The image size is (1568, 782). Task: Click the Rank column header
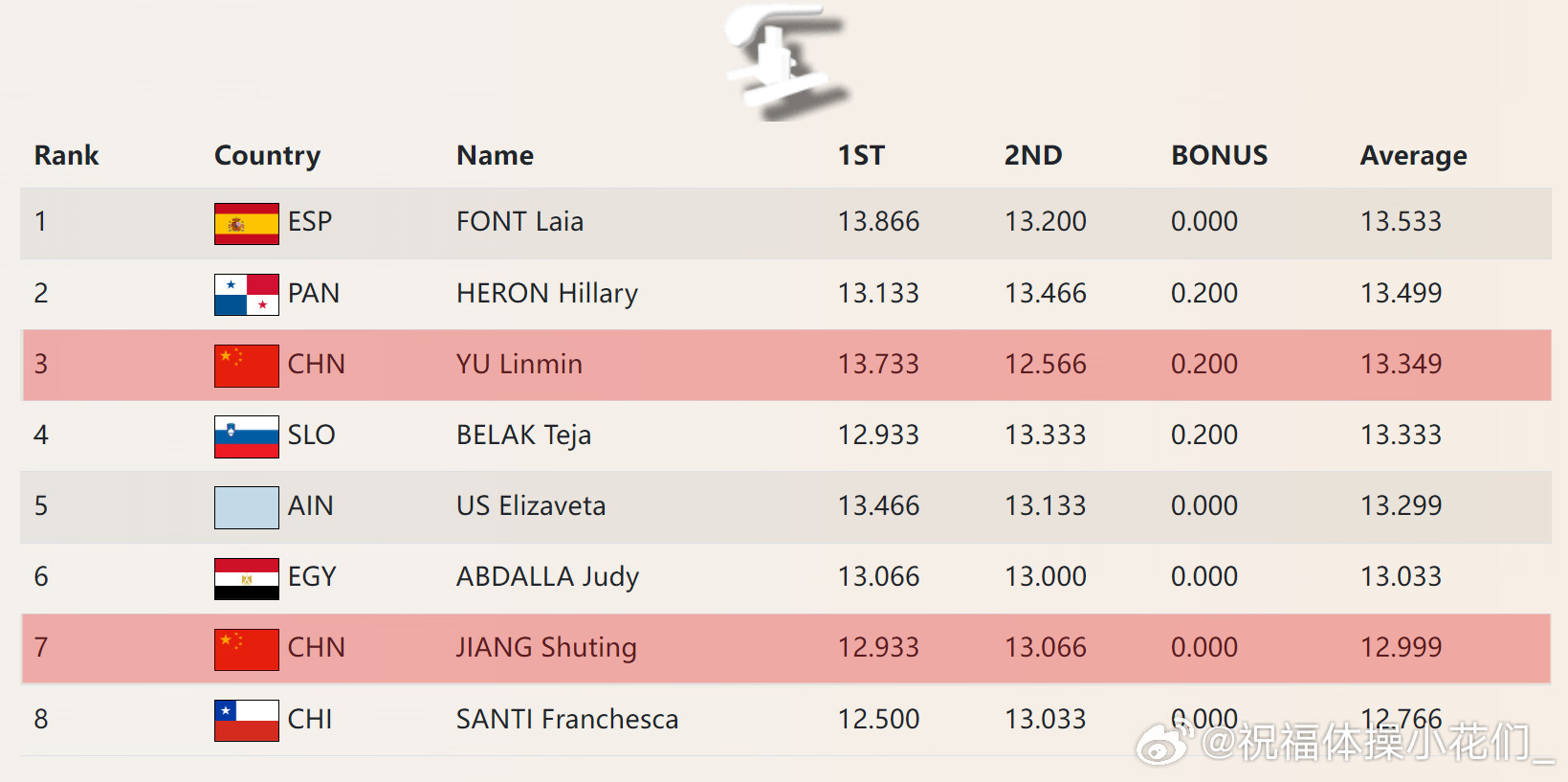point(66,155)
